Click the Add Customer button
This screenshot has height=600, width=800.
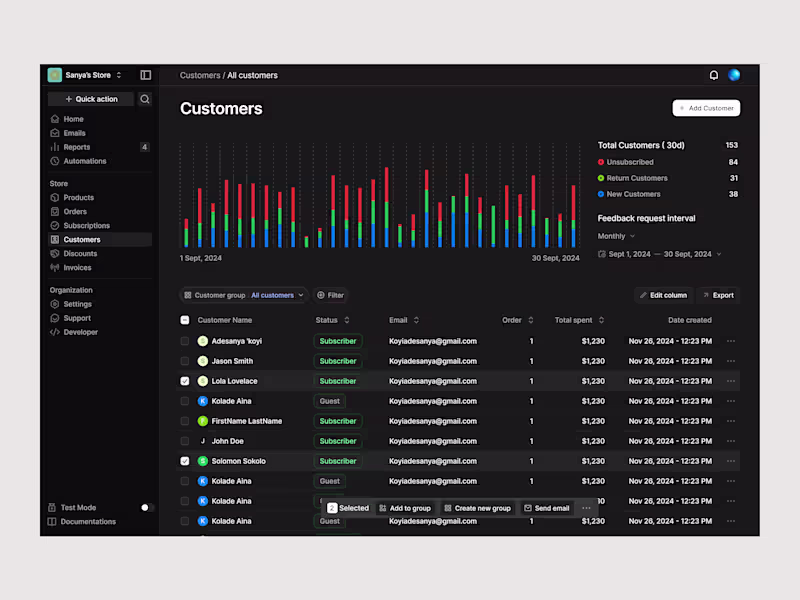pyautogui.click(x=706, y=108)
